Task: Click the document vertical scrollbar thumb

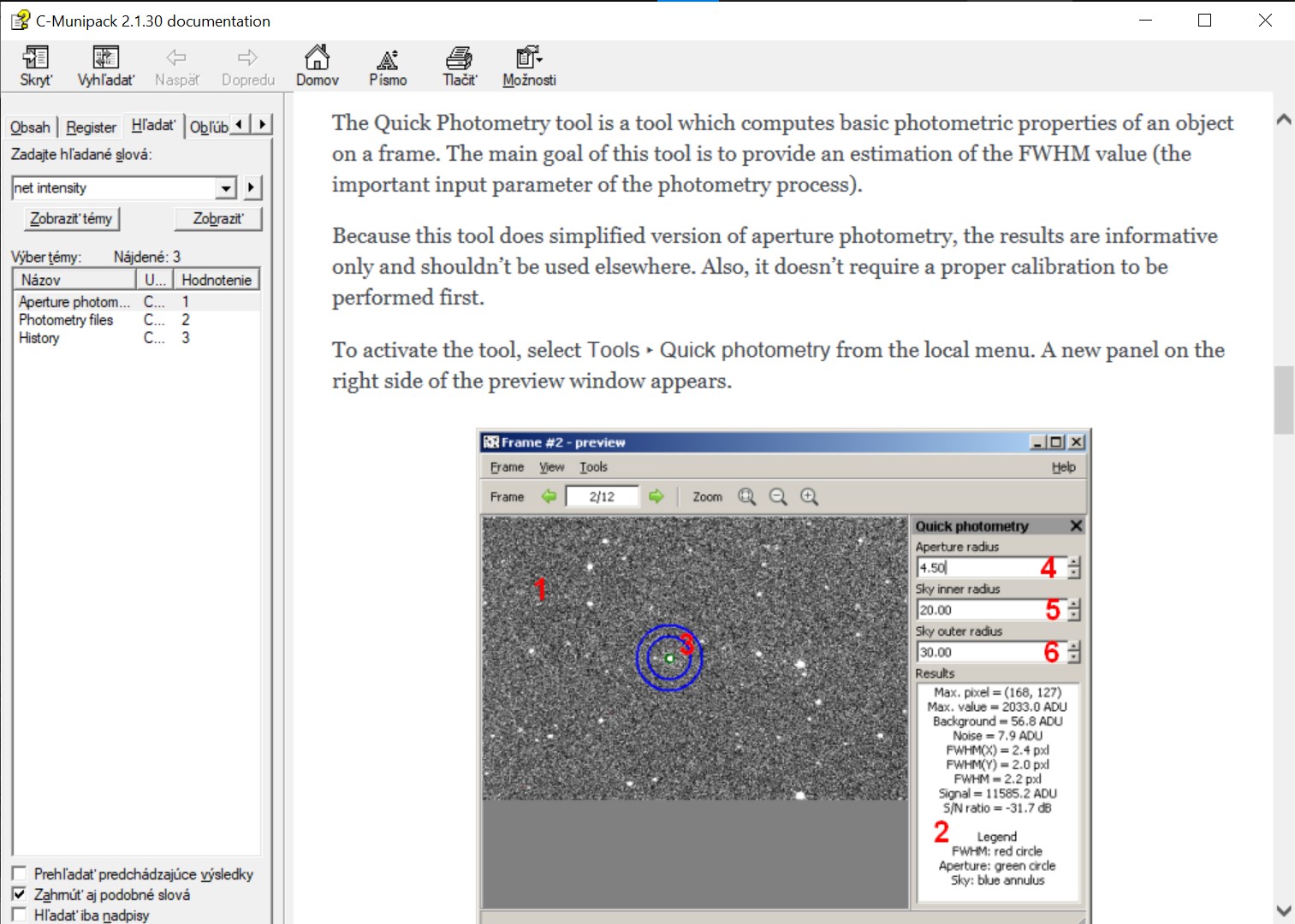Action: [1284, 400]
